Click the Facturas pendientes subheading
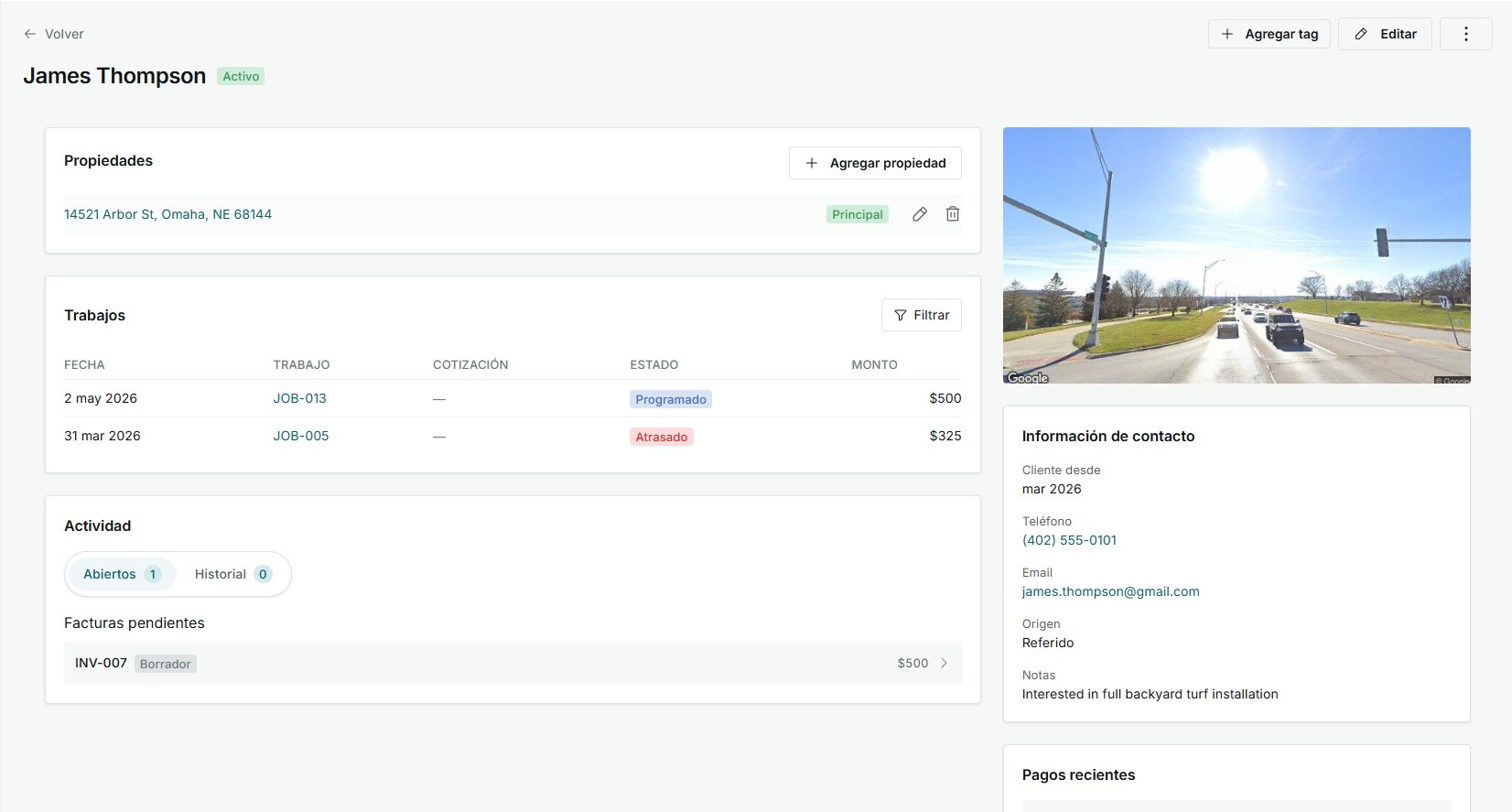Viewport: 1512px width, 812px height. pyautogui.click(x=135, y=623)
